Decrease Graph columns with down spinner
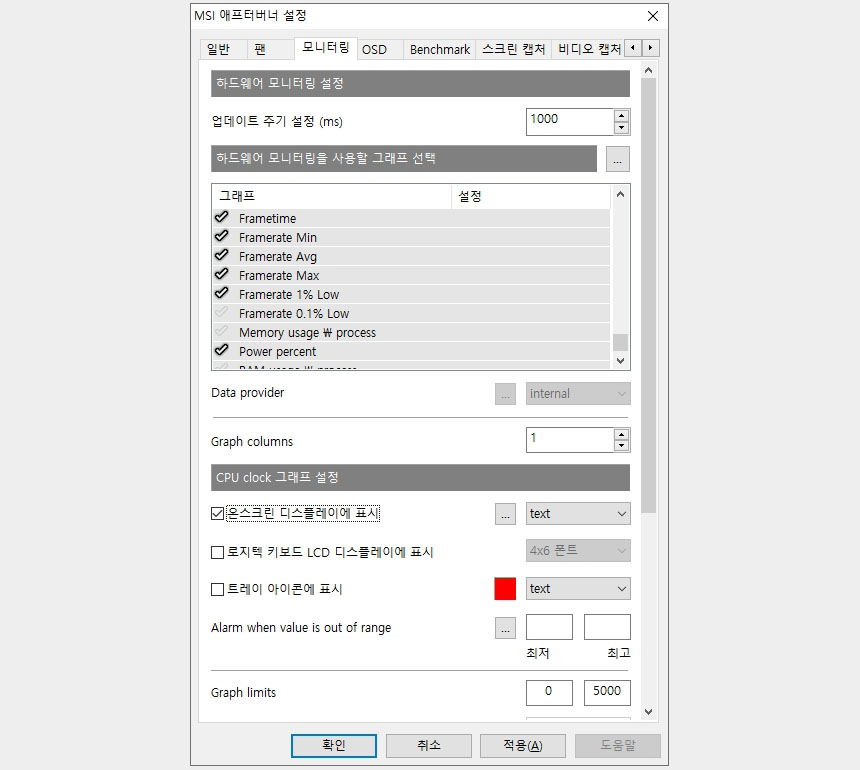This screenshot has width=860, height=770. click(x=621, y=445)
